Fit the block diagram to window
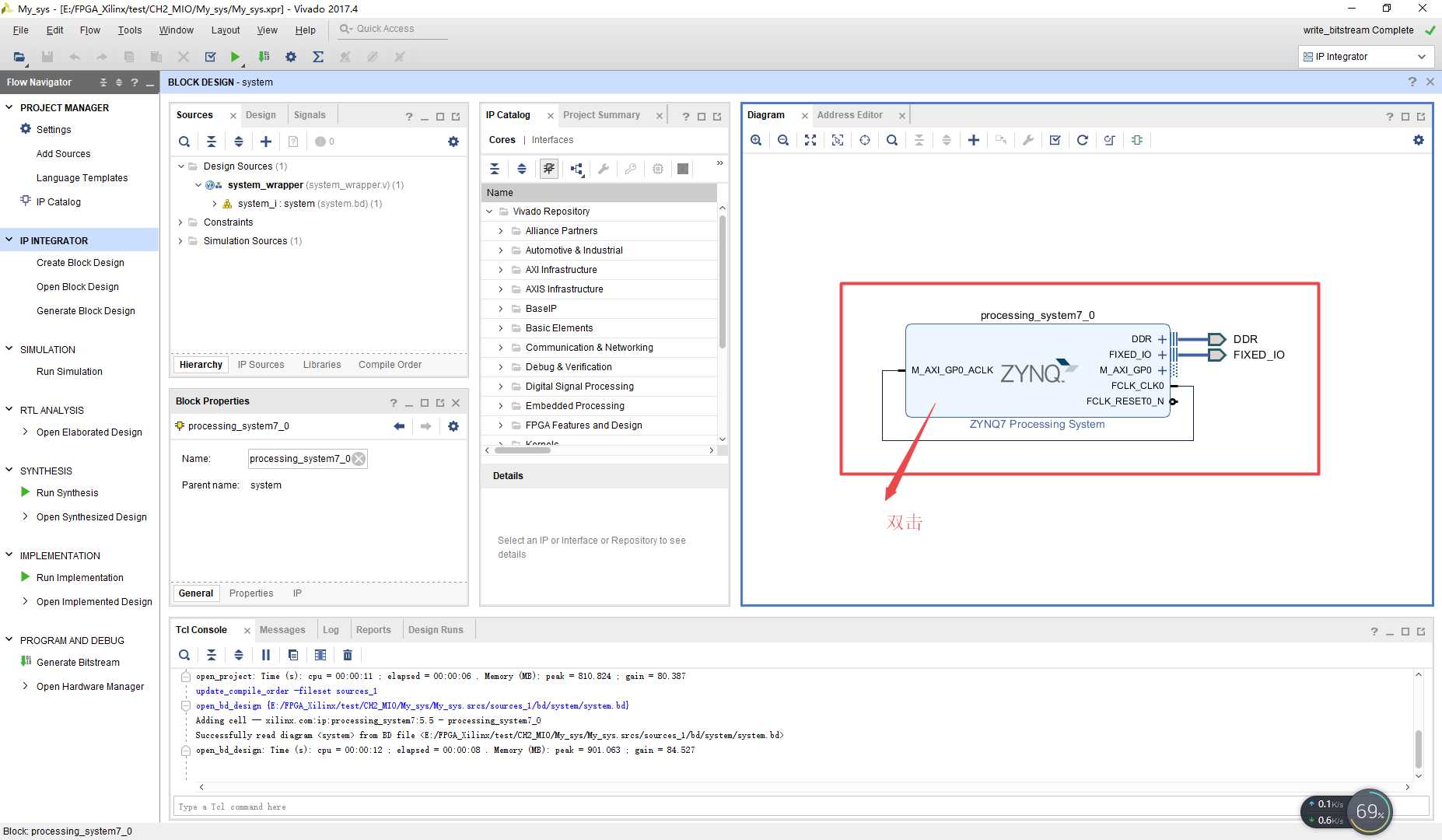 810,140
